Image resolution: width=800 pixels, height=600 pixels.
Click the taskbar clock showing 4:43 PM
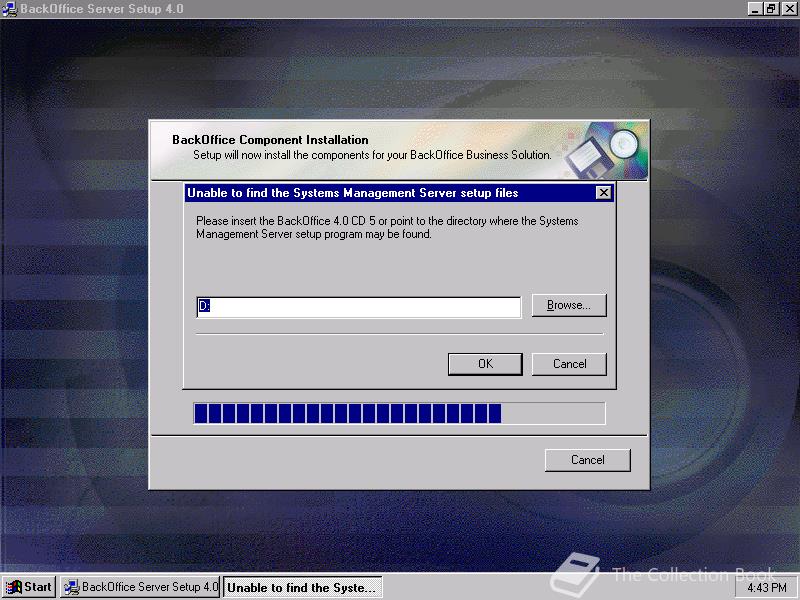[767, 588]
